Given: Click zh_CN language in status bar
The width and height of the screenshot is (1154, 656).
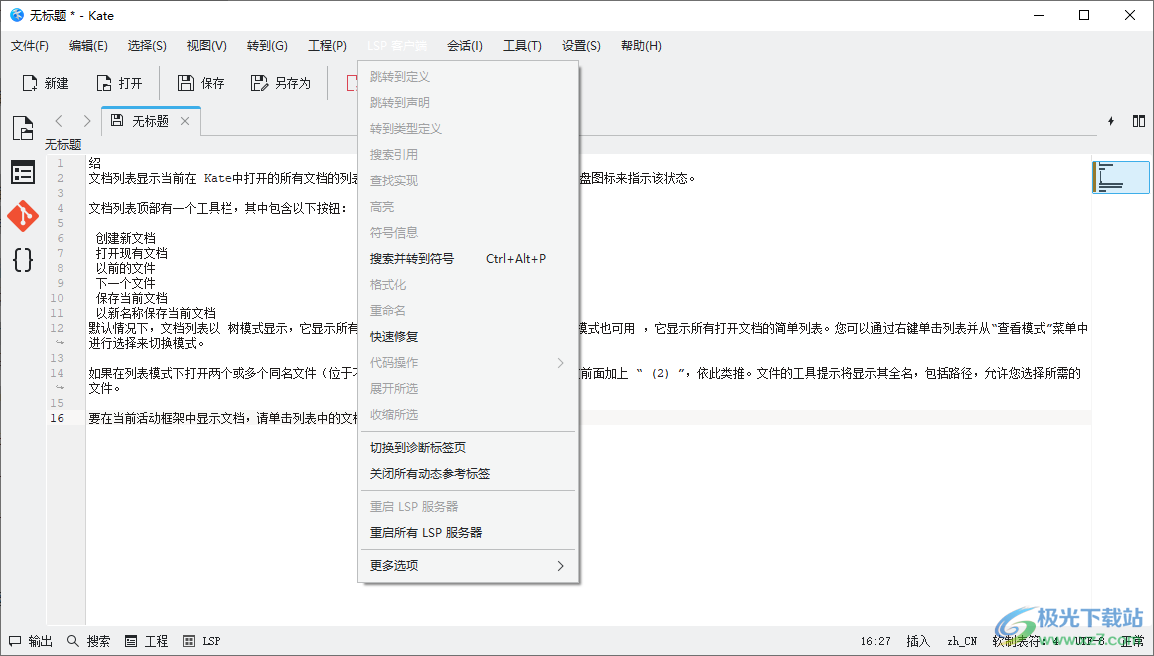Looking at the screenshot, I should (x=962, y=641).
